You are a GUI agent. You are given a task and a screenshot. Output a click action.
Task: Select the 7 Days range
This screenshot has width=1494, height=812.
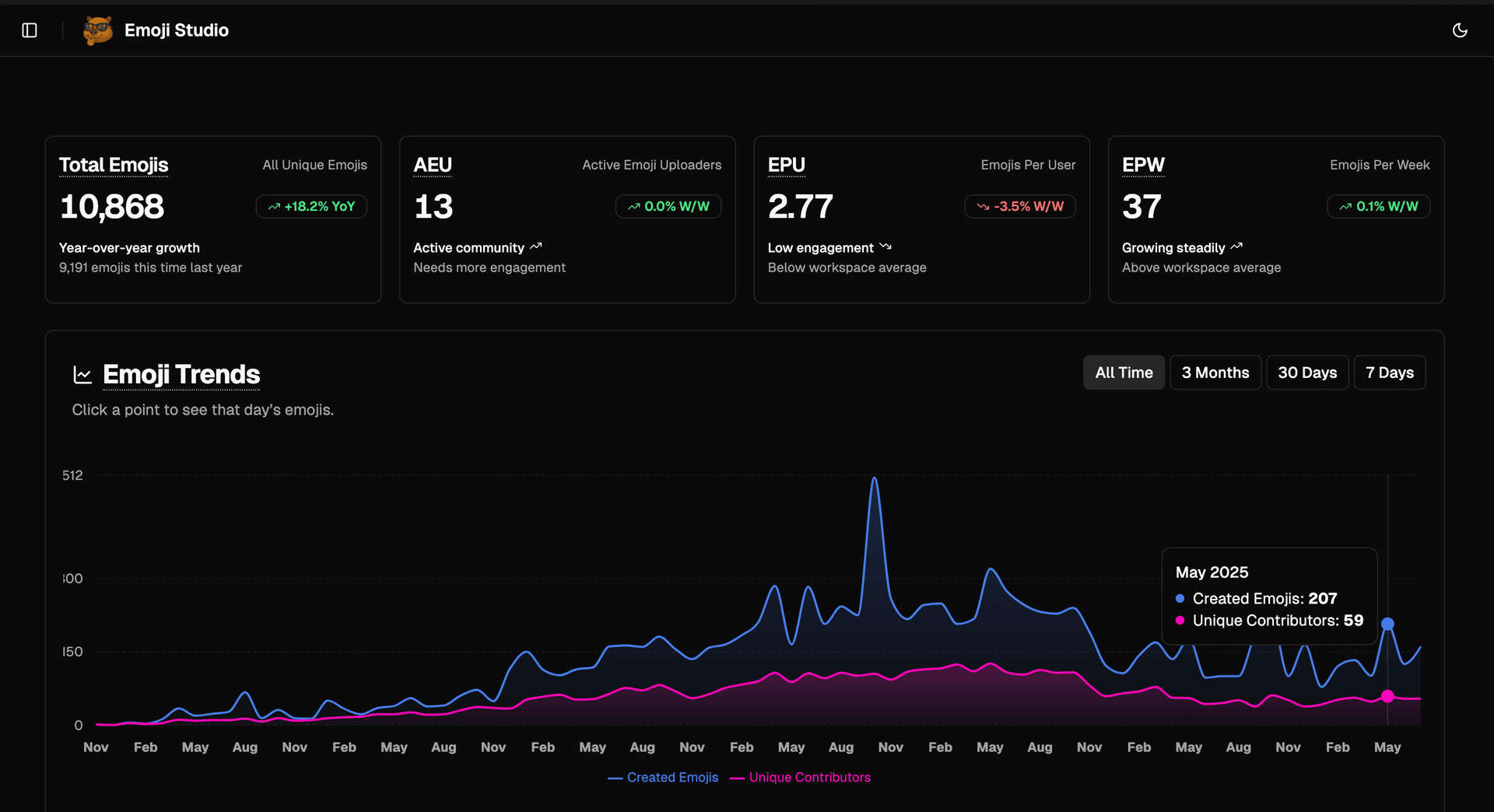click(x=1390, y=373)
